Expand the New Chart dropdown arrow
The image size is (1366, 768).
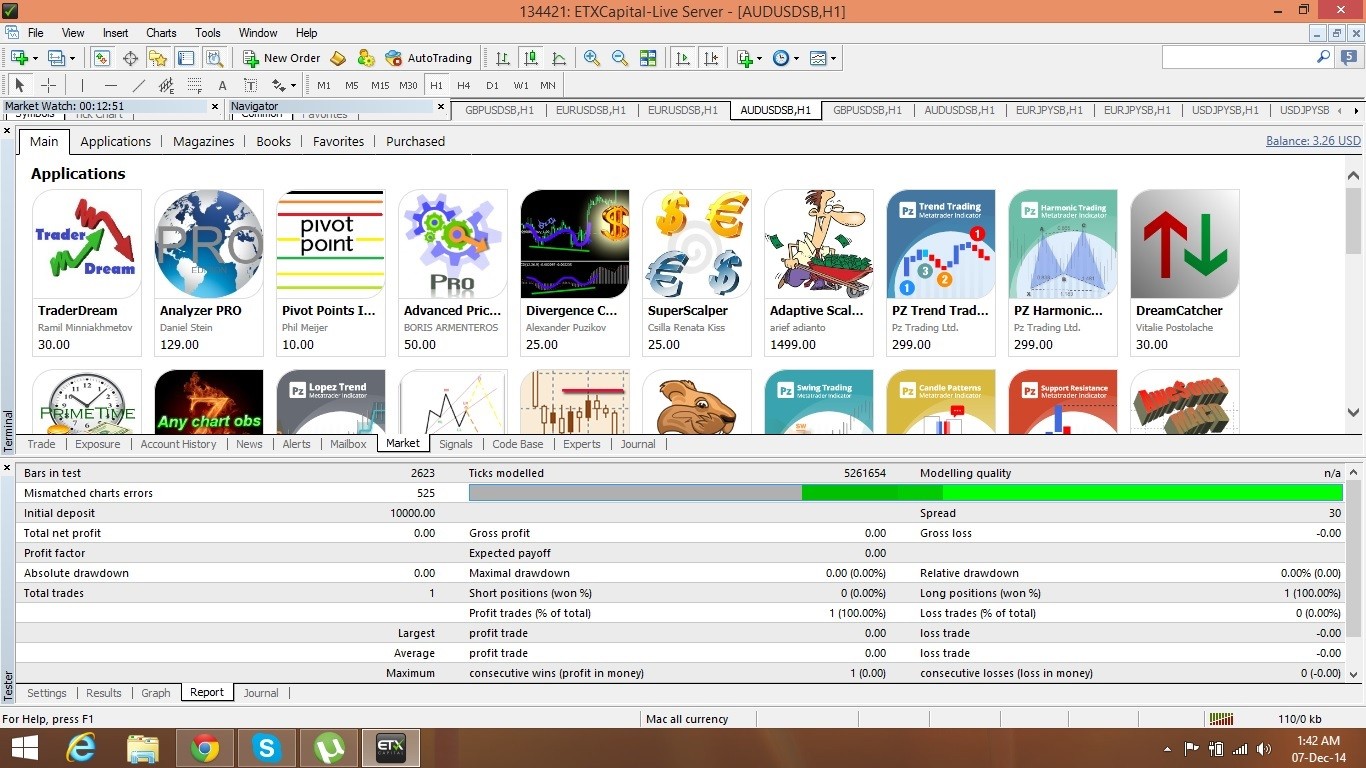tap(35, 58)
